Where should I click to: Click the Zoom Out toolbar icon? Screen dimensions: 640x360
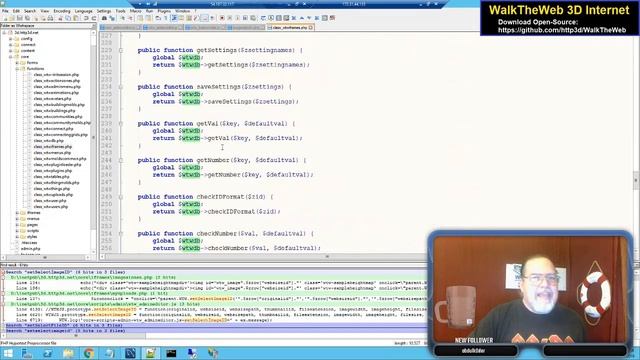131,18
